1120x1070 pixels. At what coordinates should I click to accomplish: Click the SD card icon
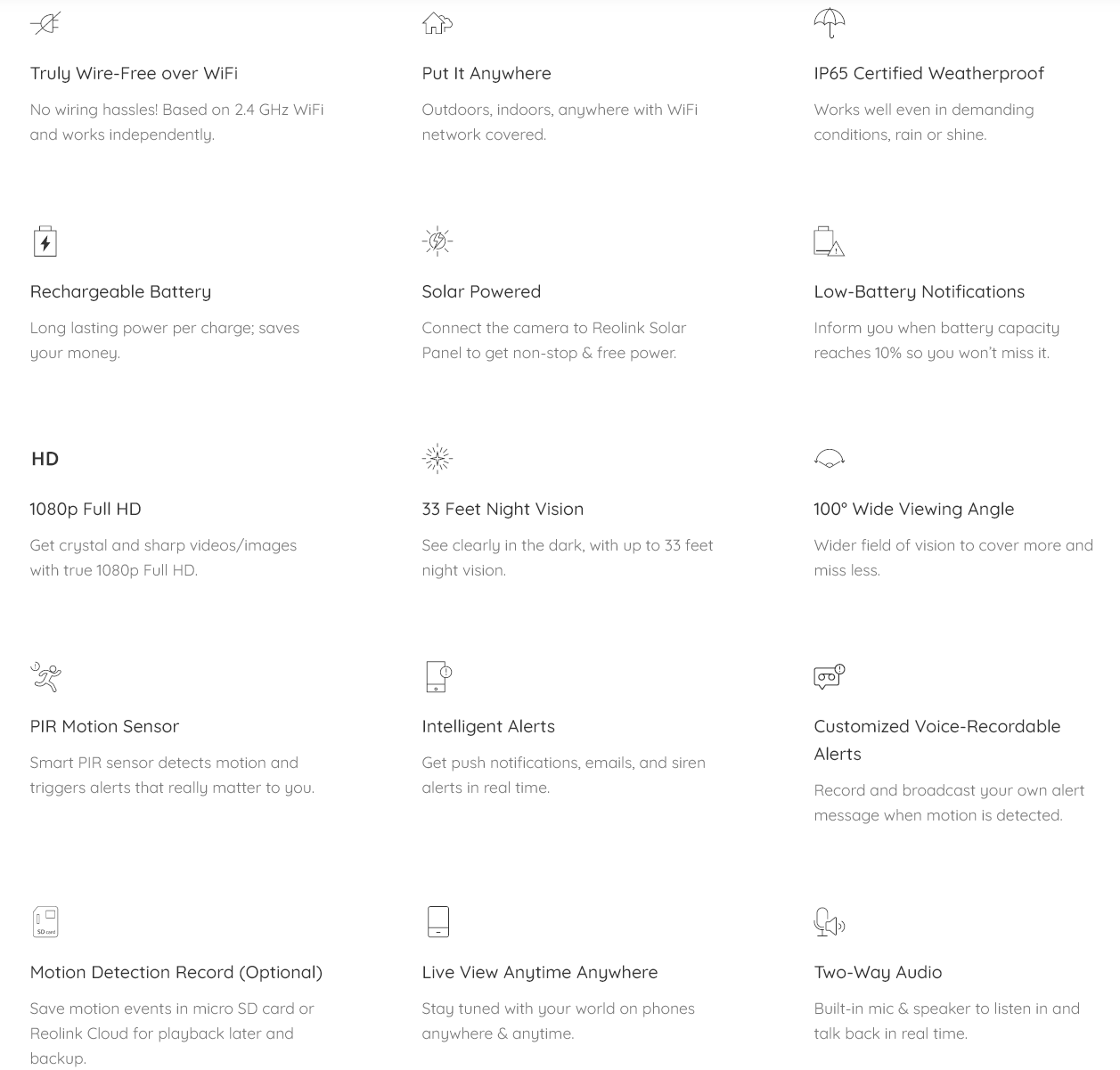pos(45,921)
